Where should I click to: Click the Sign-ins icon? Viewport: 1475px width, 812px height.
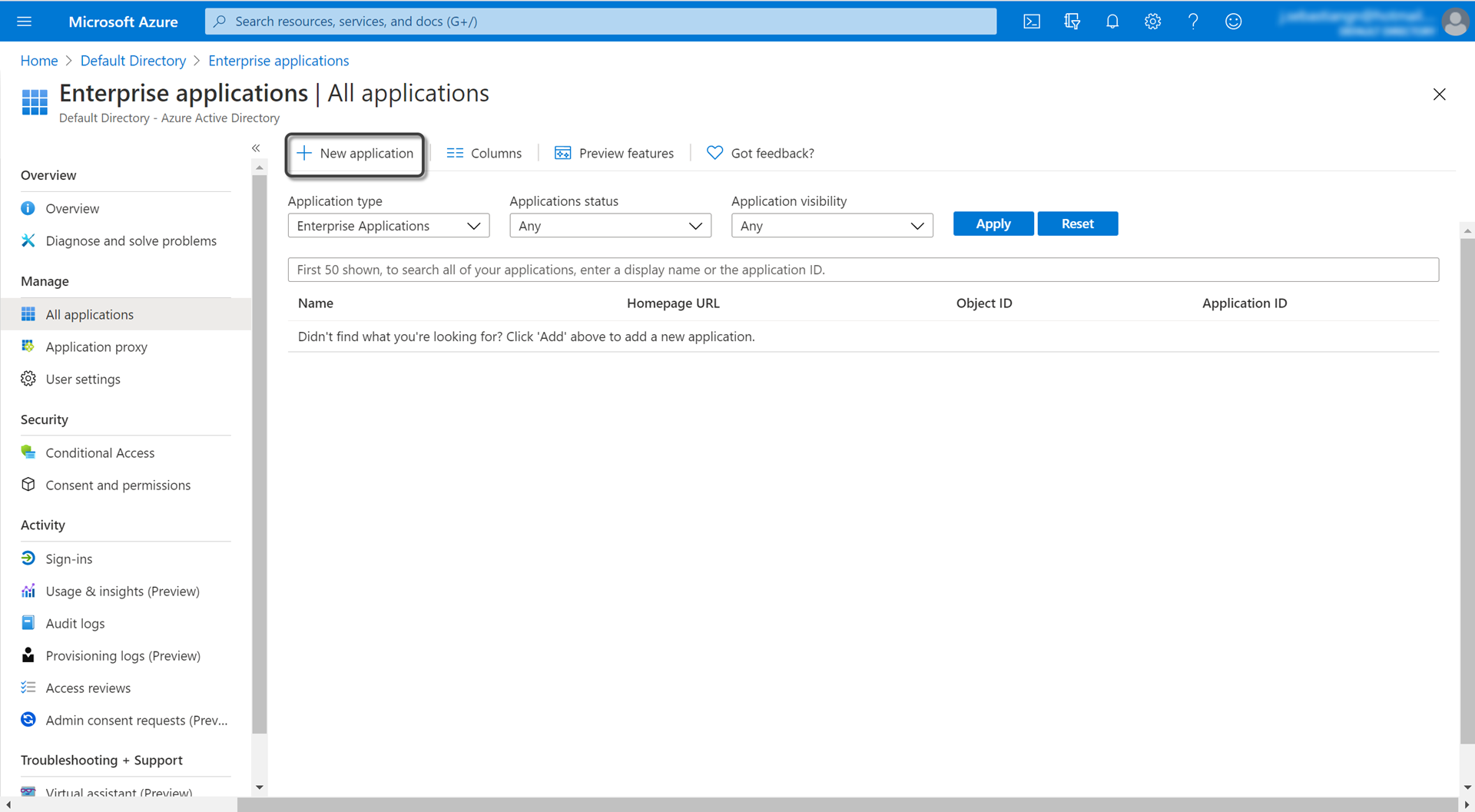pos(28,558)
